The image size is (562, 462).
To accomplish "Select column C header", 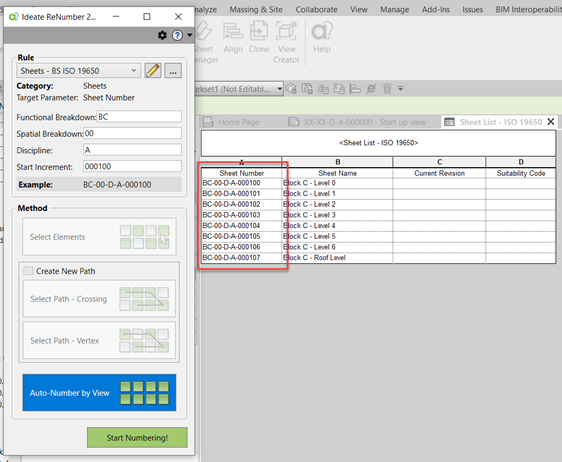I will click(x=439, y=162).
